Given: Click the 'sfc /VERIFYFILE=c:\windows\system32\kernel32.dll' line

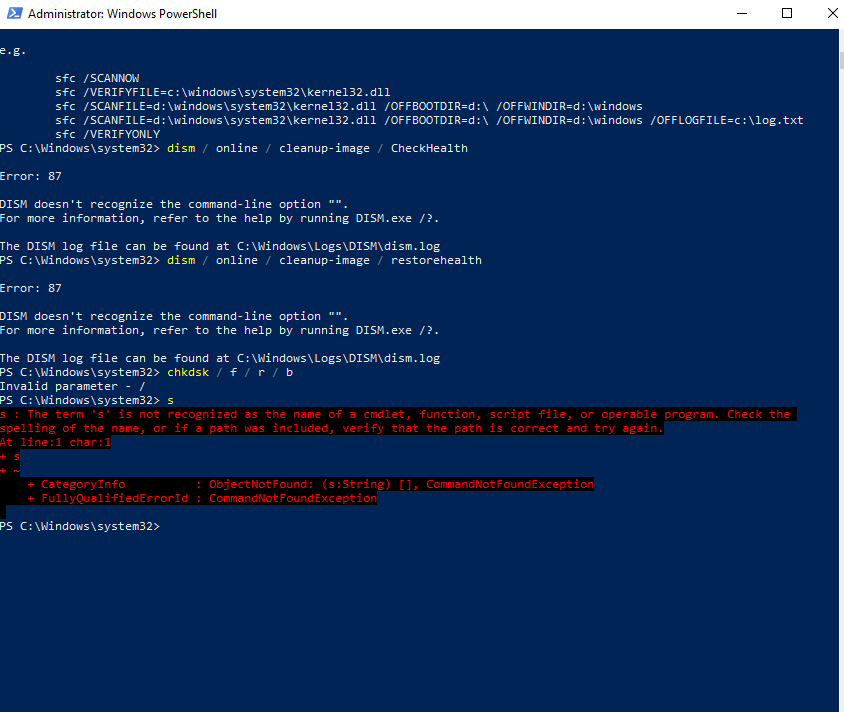Looking at the screenshot, I should tap(222, 92).
